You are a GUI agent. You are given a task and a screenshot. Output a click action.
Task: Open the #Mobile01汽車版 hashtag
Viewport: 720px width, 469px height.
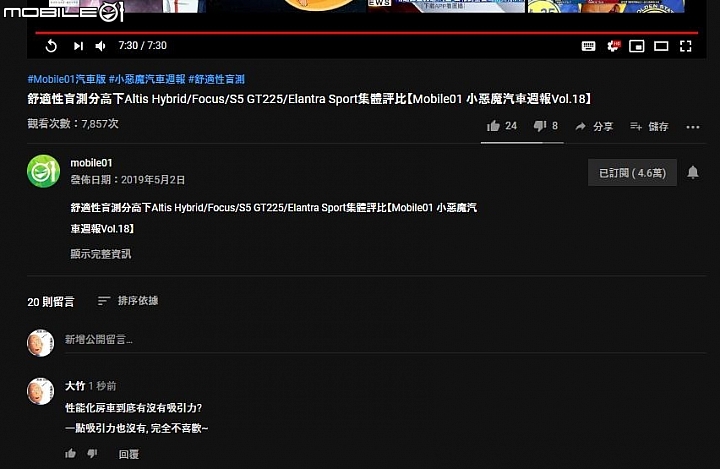(x=67, y=79)
